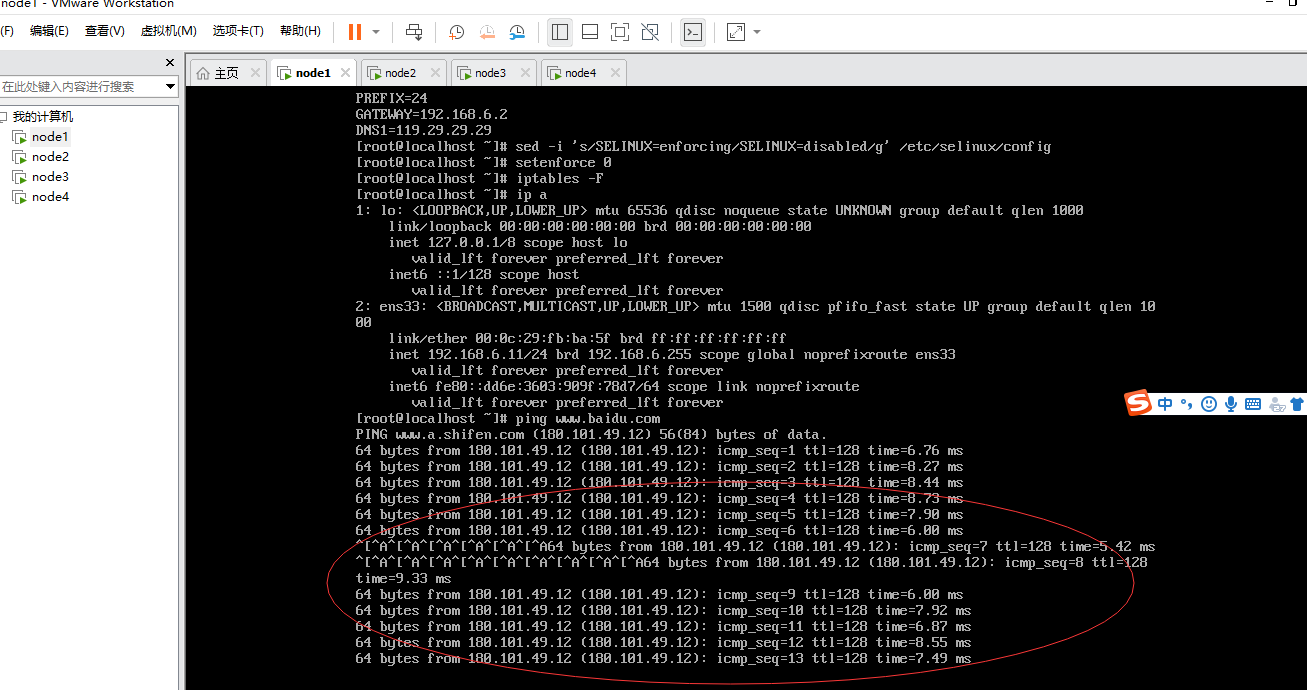Open the 查看(V) menu
Screen dimensions: 1307x690
[104, 31]
